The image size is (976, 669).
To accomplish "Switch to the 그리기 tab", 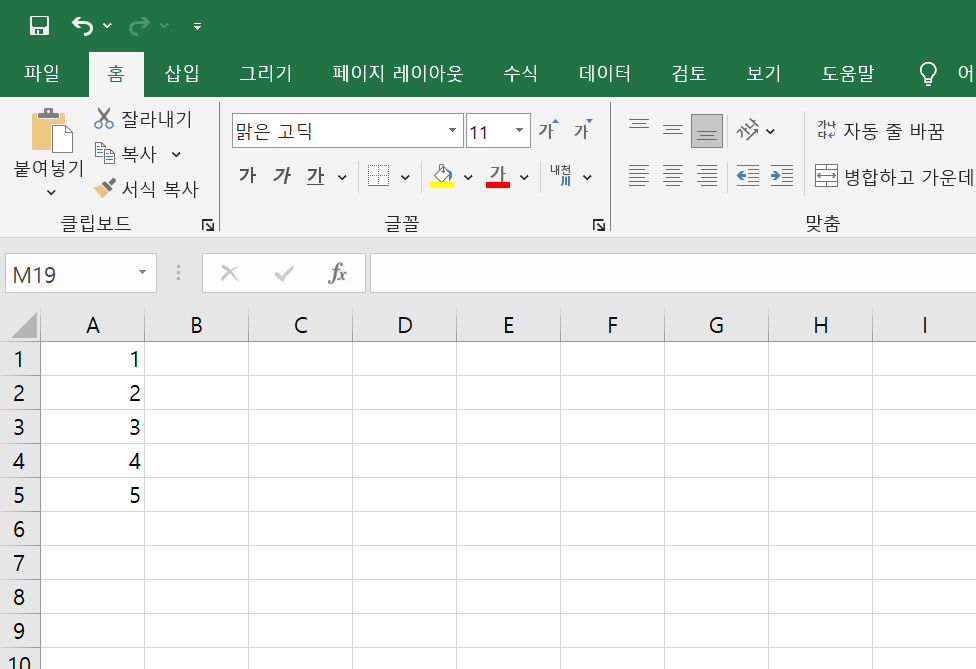I will coord(266,73).
